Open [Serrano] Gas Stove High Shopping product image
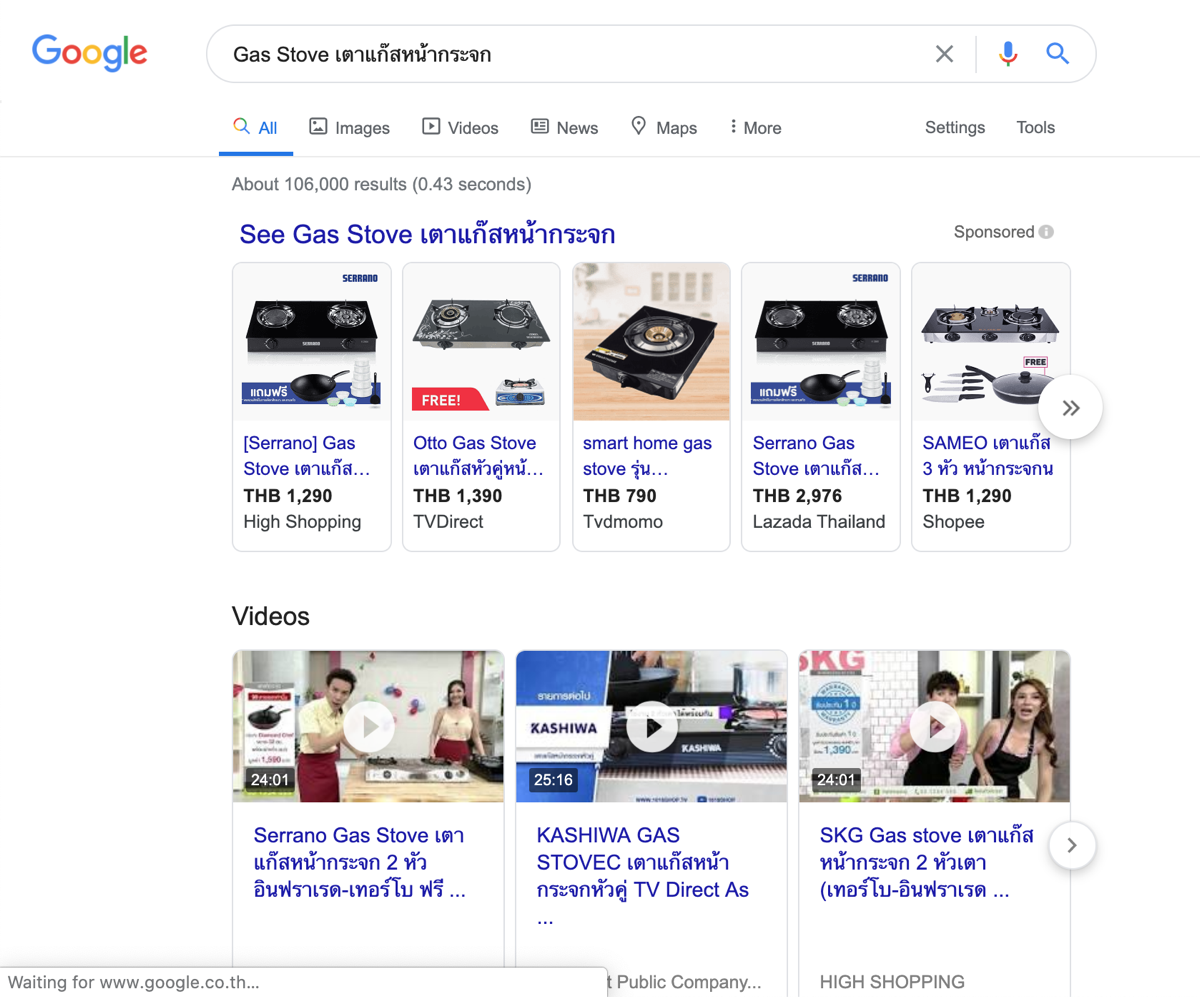This screenshot has height=997, width=1200. 312,342
